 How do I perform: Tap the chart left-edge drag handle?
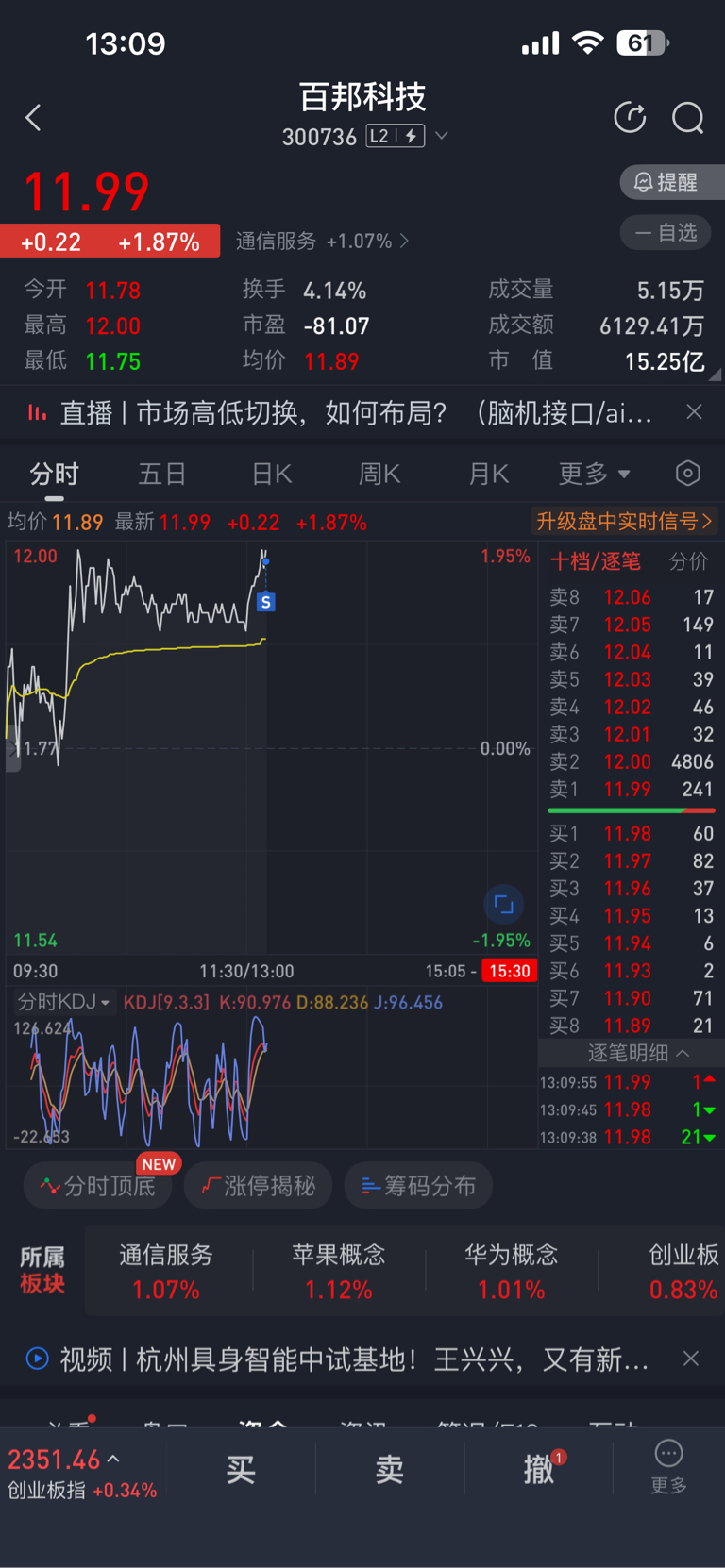(12, 750)
